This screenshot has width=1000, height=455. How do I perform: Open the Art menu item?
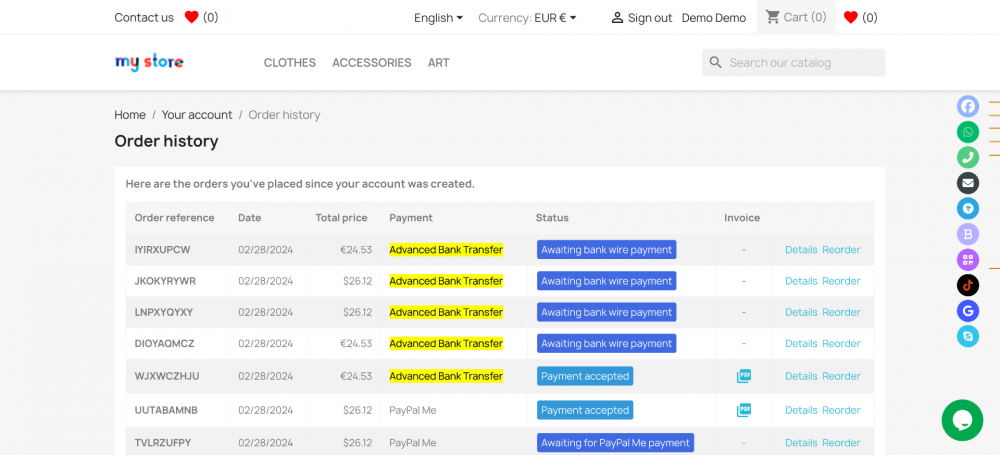click(x=438, y=62)
